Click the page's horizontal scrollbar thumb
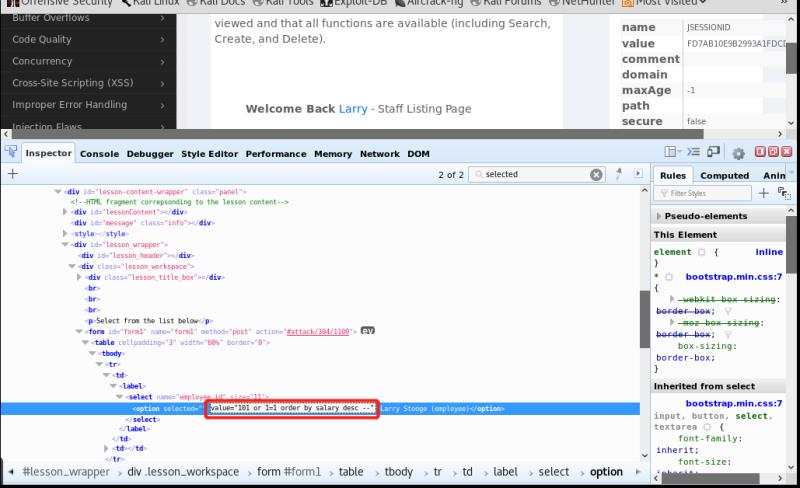This screenshot has height=488, width=800. point(357,134)
